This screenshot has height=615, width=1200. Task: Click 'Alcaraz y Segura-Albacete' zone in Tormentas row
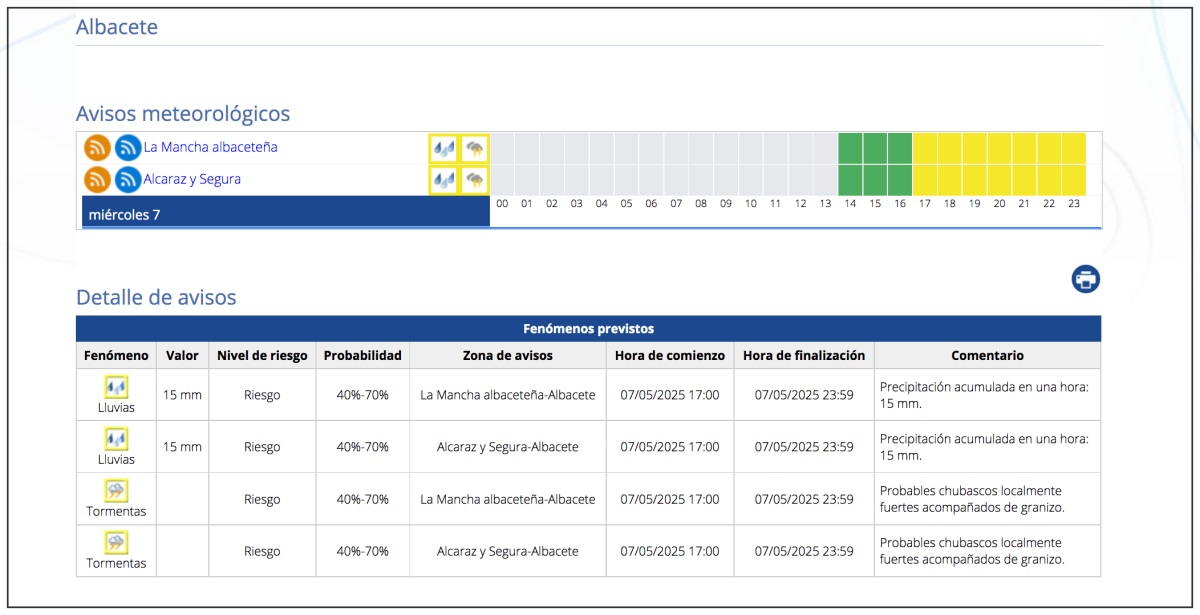pos(508,551)
